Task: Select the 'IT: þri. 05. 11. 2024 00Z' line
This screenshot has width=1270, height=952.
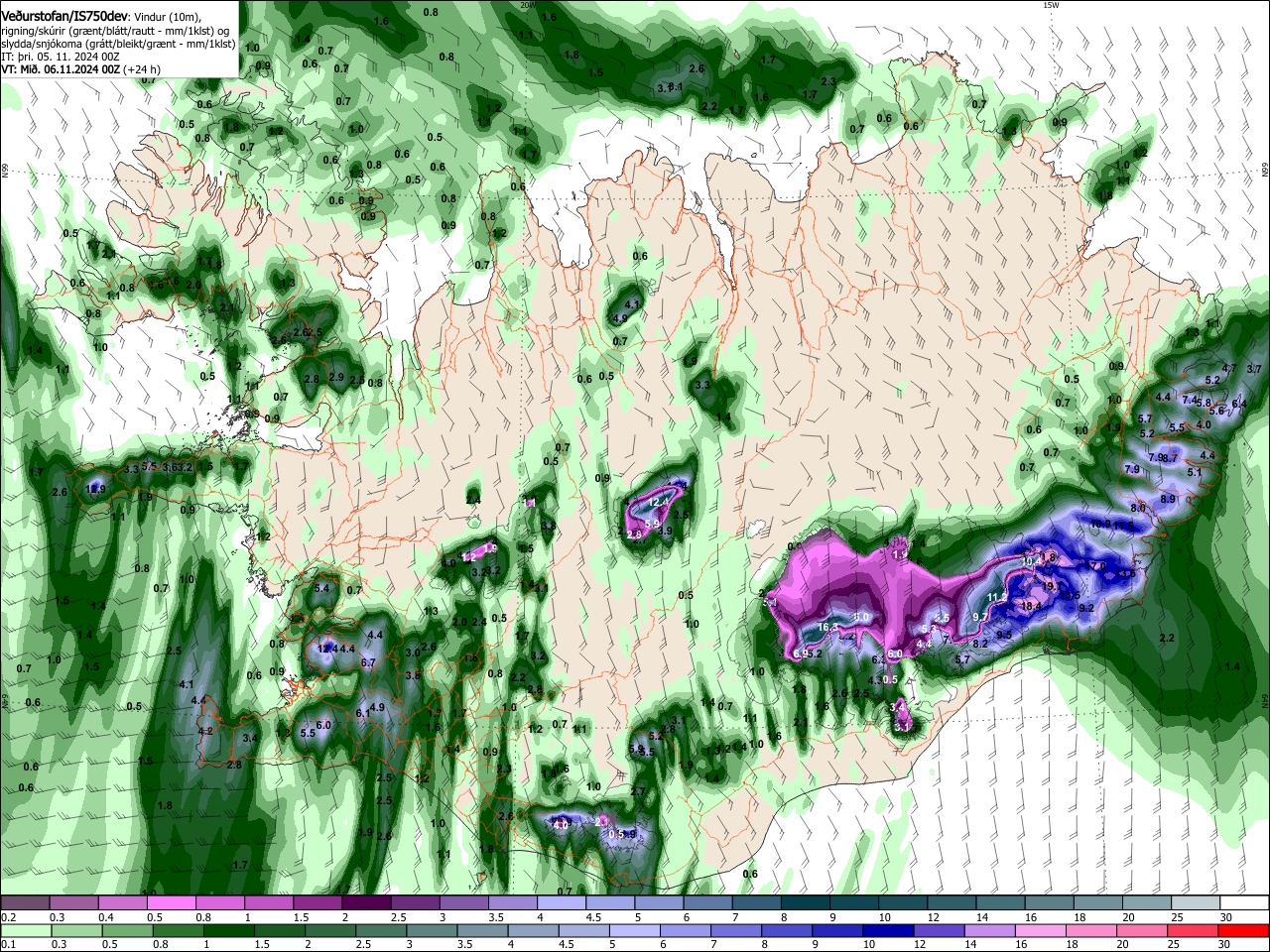Action: click(61, 57)
